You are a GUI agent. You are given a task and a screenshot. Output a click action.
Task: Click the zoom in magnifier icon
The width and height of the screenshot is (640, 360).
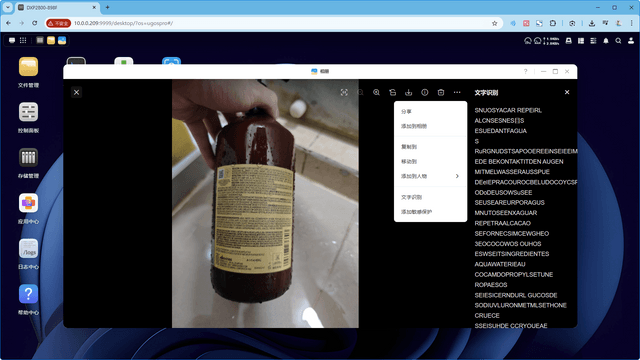[376, 93]
